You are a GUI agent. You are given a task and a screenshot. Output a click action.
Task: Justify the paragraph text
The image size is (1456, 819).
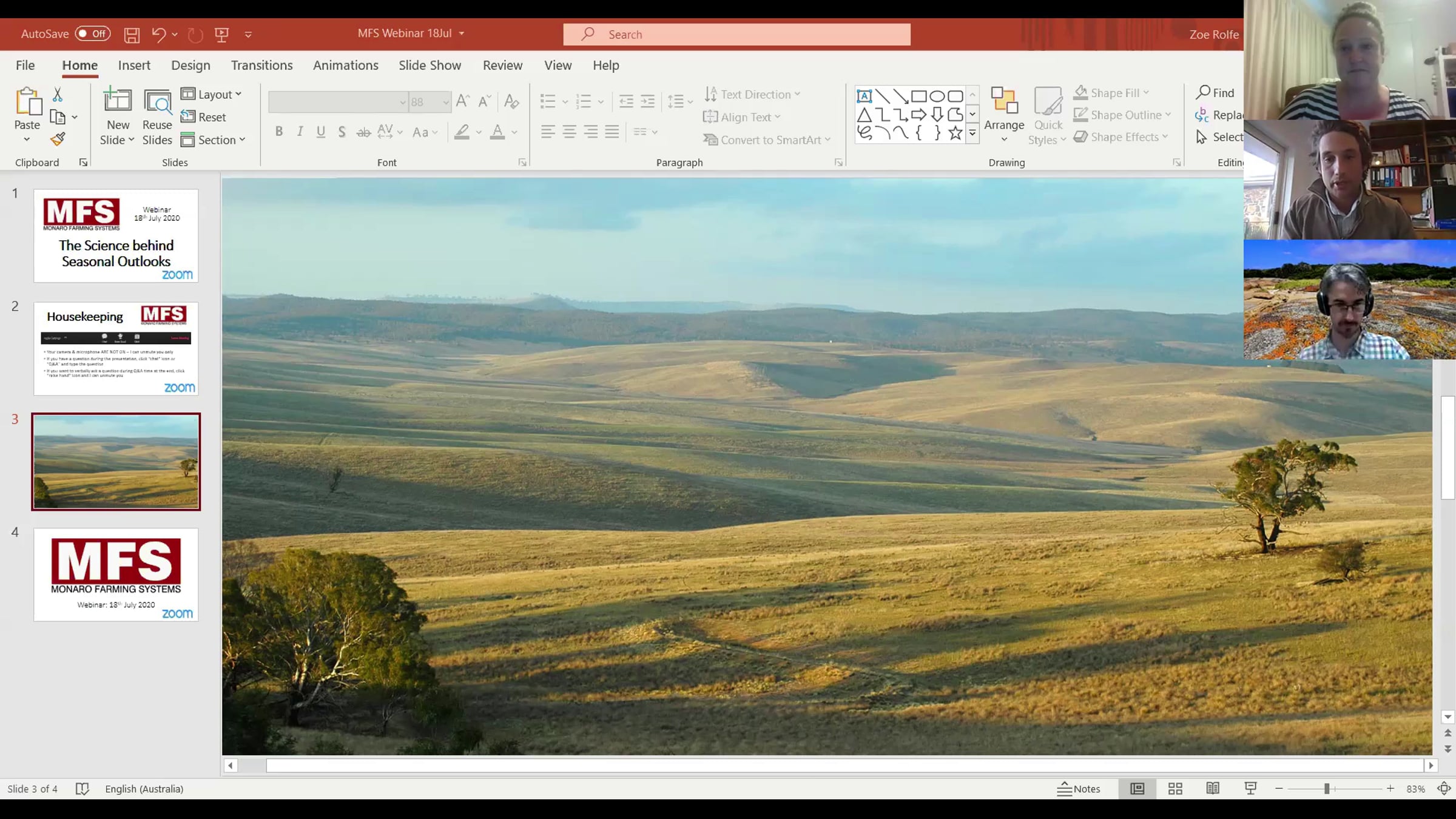click(x=612, y=132)
